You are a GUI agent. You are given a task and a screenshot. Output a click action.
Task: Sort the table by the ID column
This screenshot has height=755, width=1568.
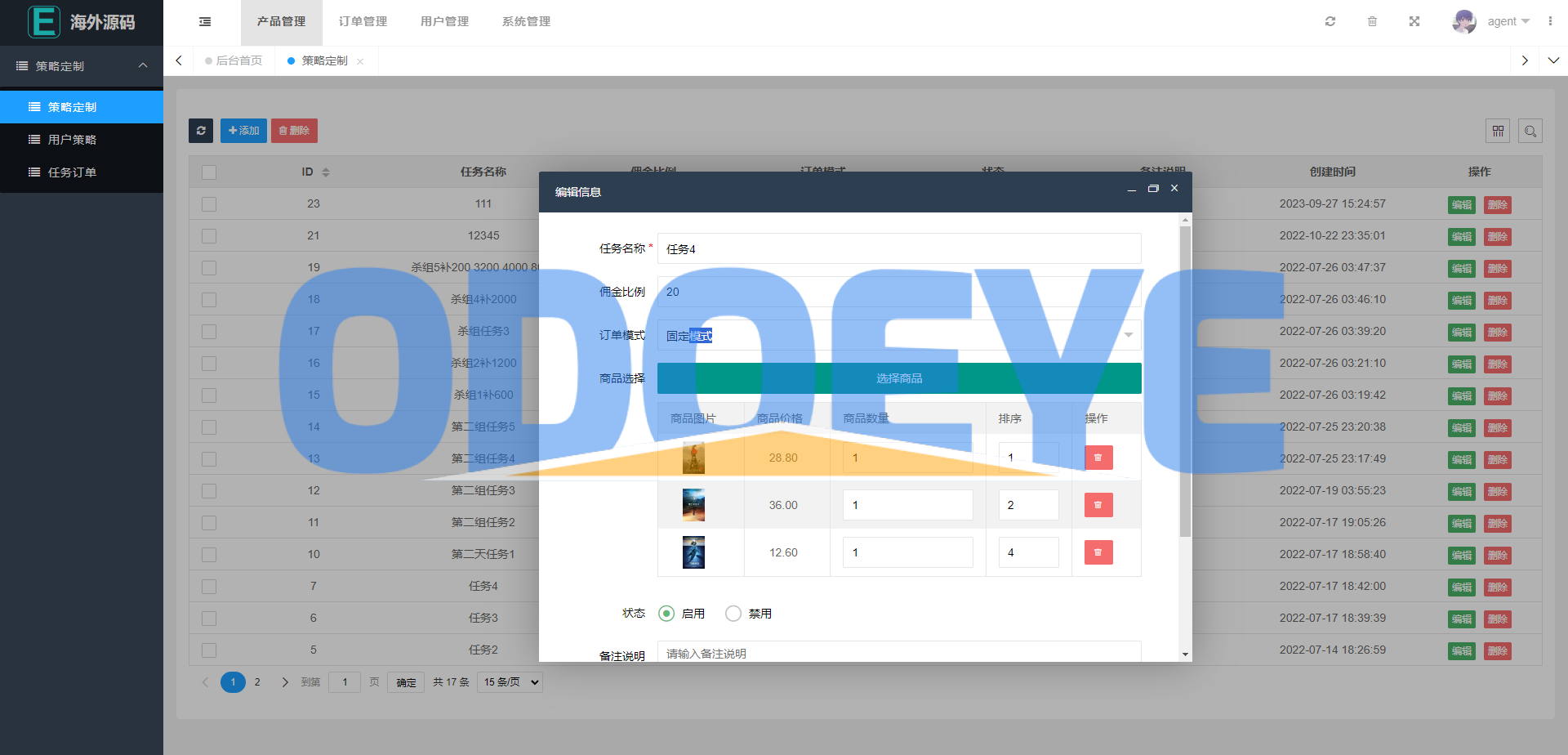pos(326,172)
